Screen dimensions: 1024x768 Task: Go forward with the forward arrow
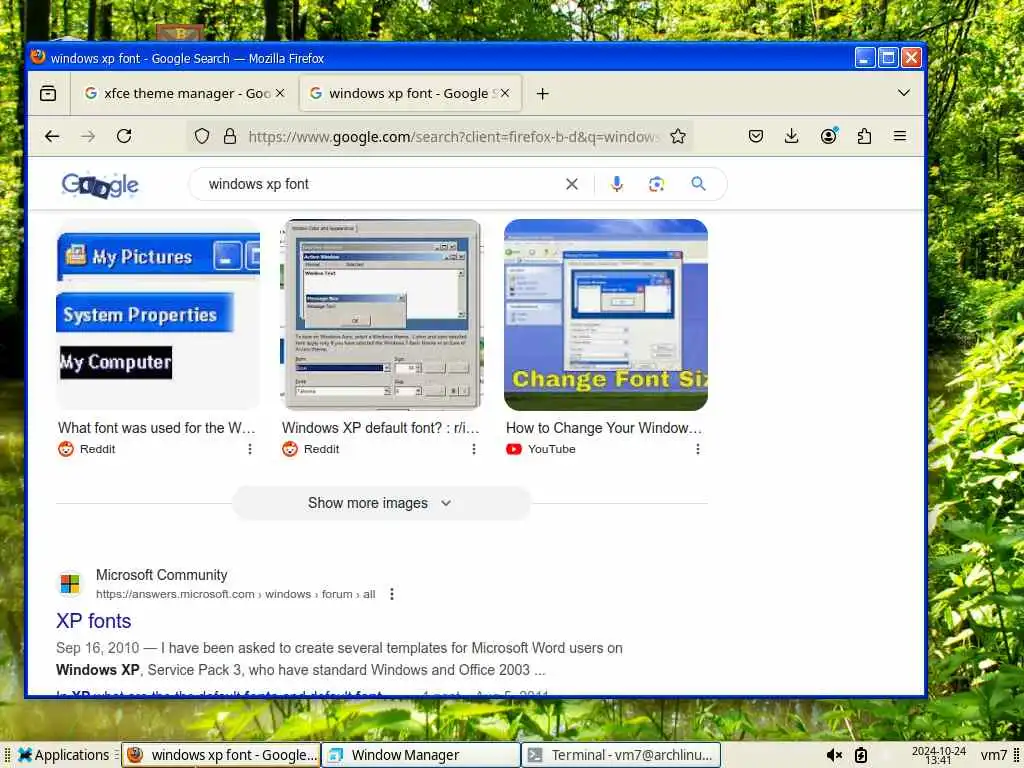[x=88, y=136]
